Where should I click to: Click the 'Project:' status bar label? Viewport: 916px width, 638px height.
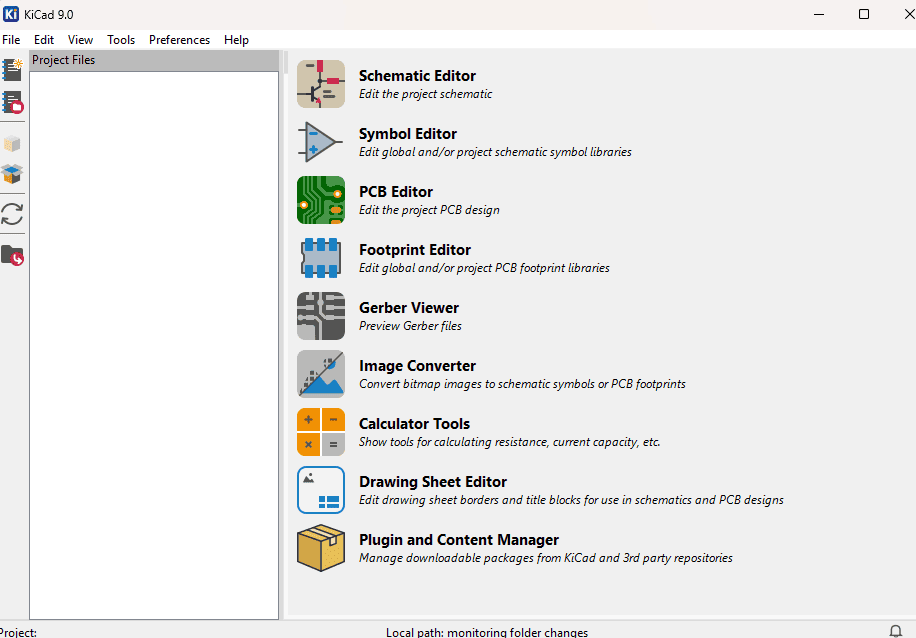point(18,632)
